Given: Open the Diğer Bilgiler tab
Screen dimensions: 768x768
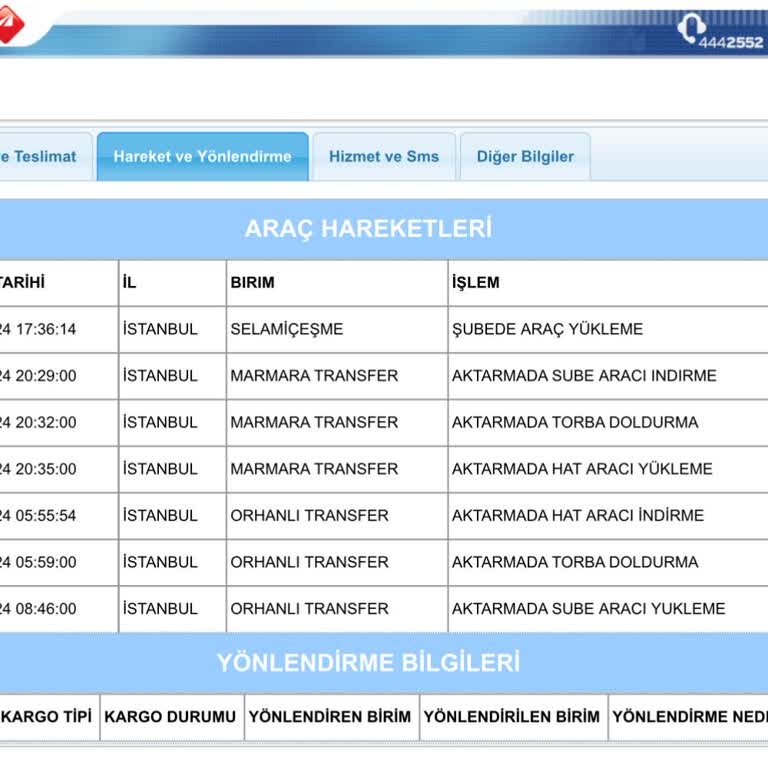Looking at the screenshot, I should (525, 156).
